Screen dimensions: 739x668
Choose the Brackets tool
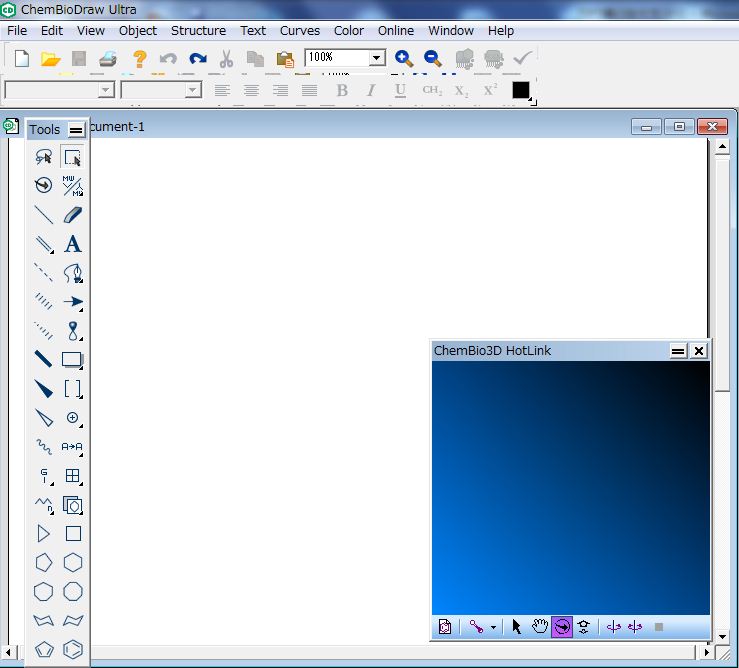click(x=73, y=388)
